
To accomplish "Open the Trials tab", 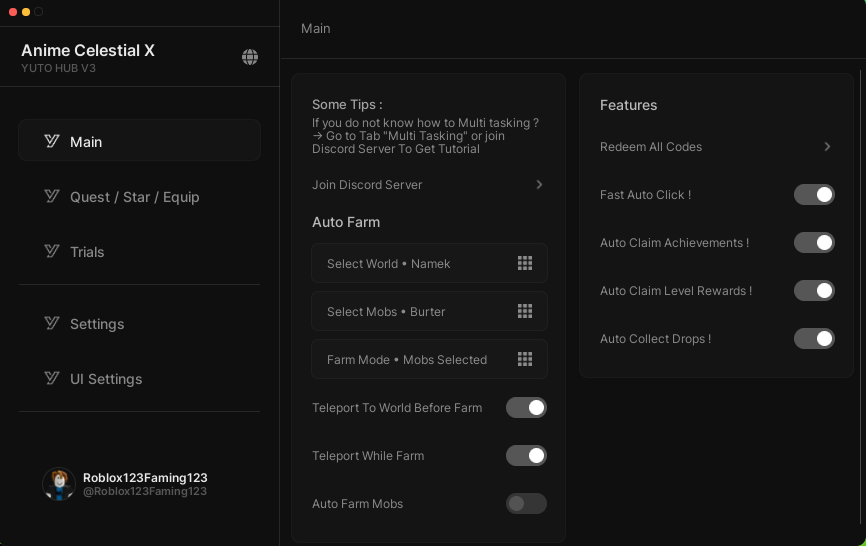I will pos(139,252).
